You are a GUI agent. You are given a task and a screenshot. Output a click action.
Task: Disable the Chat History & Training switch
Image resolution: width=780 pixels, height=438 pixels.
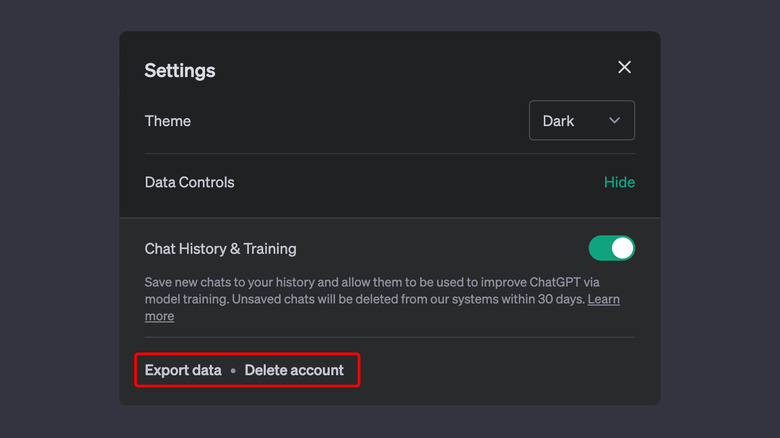(x=611, y=248)
